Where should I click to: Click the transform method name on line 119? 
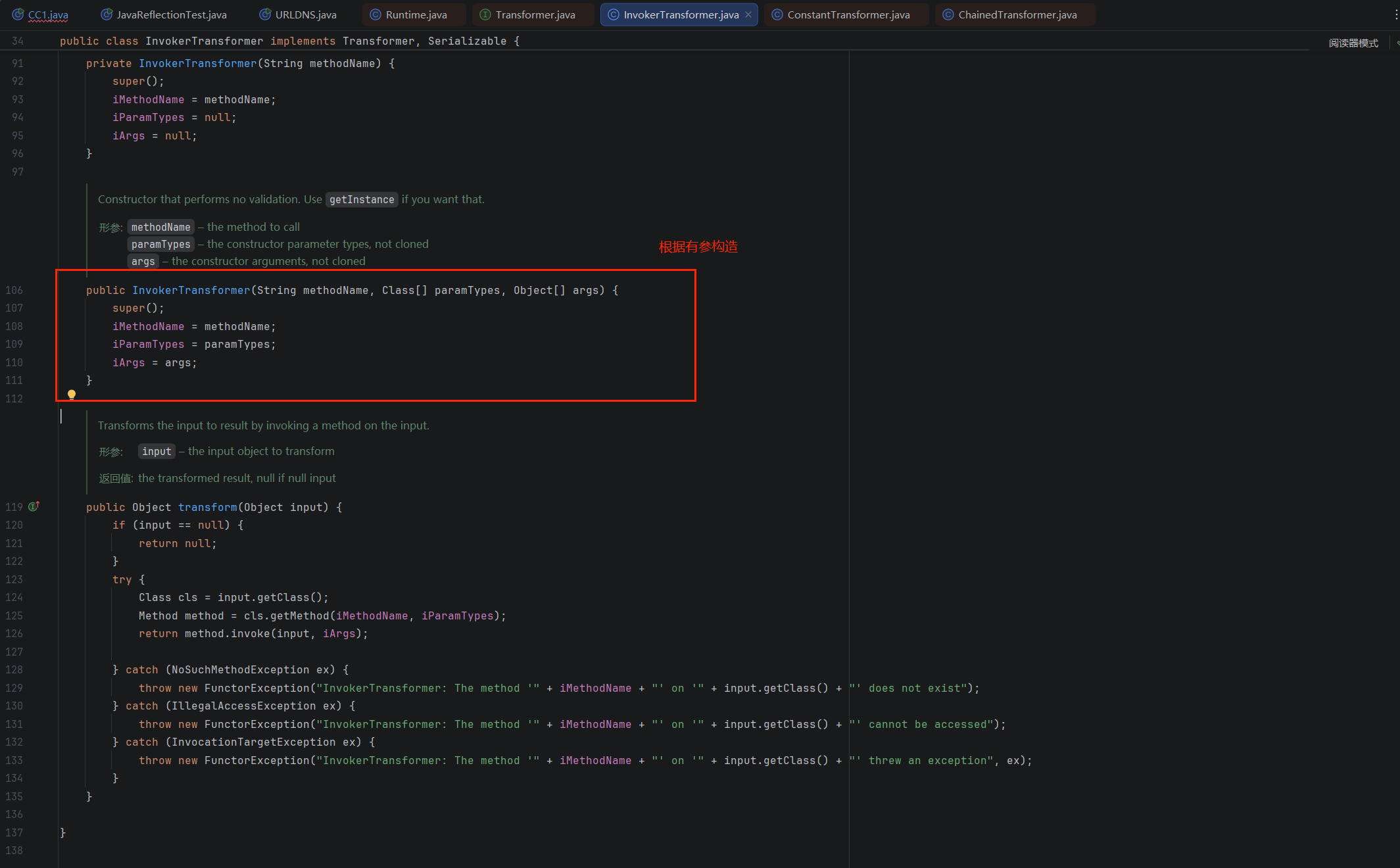(207, 507)
